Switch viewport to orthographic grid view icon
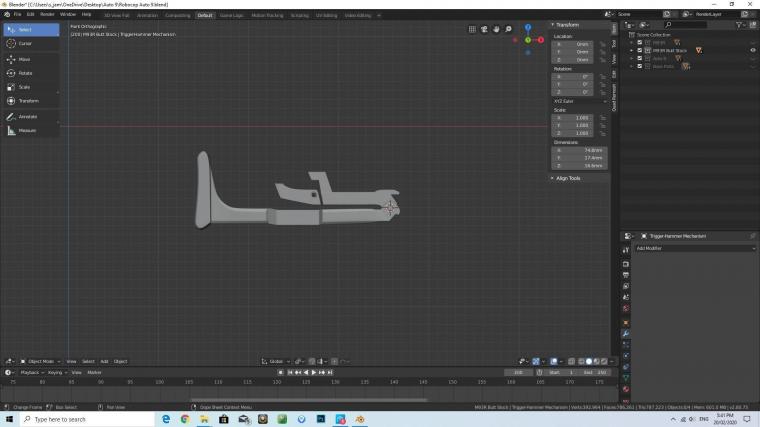This screenshot has height=427, width=760. point(472,29)
